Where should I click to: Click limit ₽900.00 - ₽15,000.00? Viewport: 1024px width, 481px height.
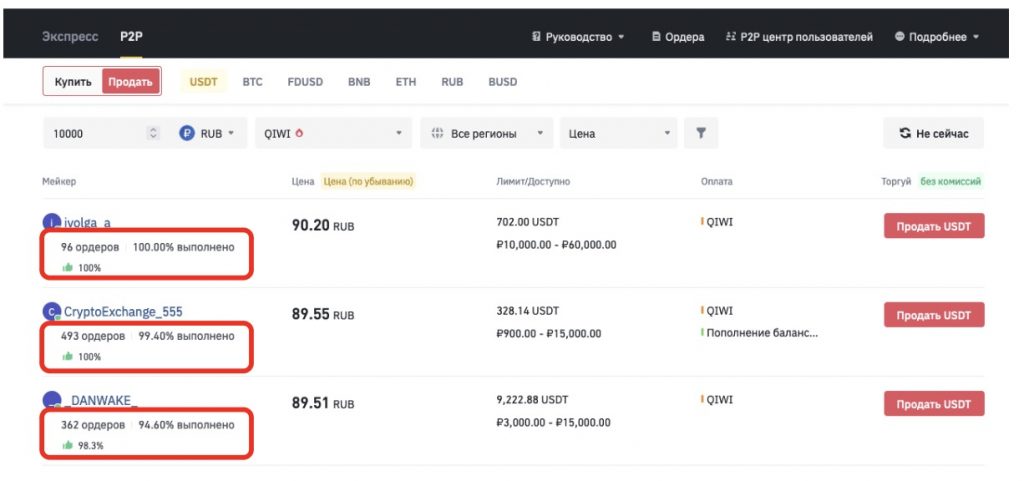coord(549,334)
